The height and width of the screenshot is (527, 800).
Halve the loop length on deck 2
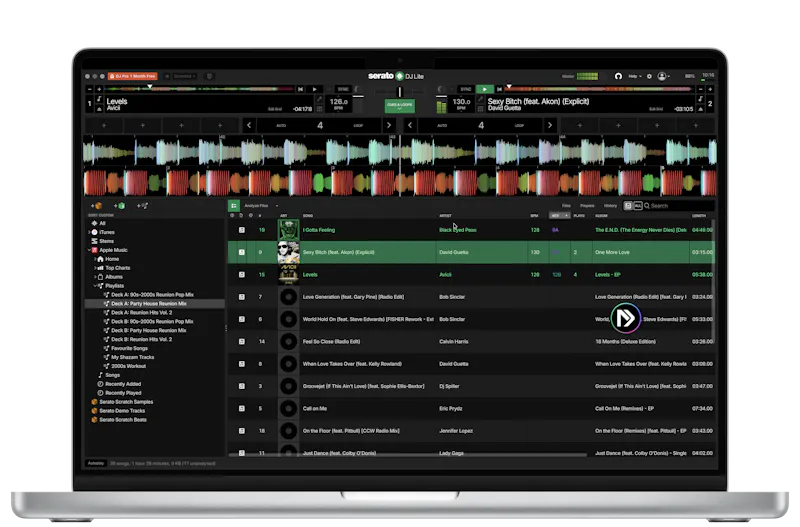point(410,126)
